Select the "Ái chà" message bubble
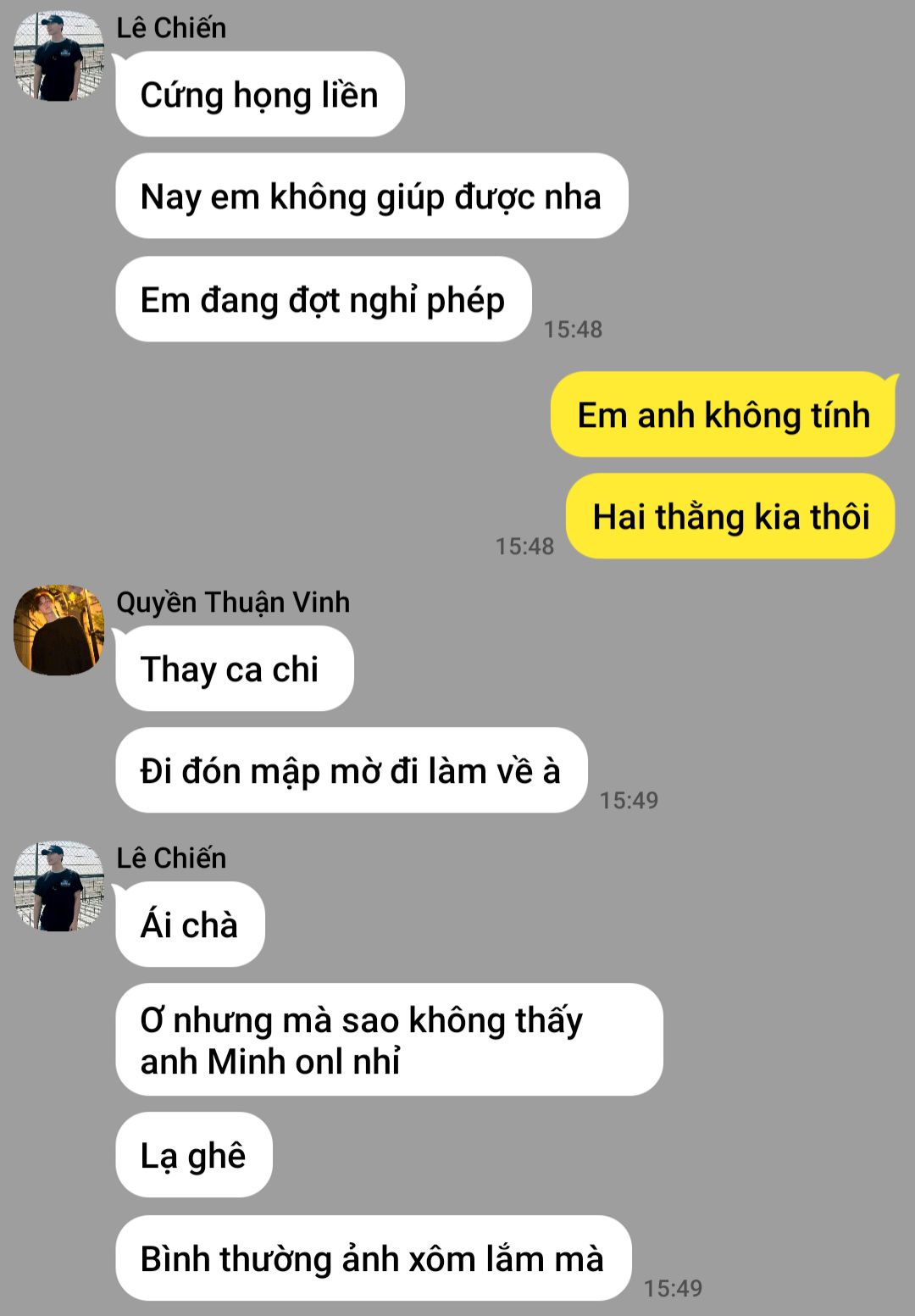This screenshot has height=1316, width=915. click(x=190, y=925)
